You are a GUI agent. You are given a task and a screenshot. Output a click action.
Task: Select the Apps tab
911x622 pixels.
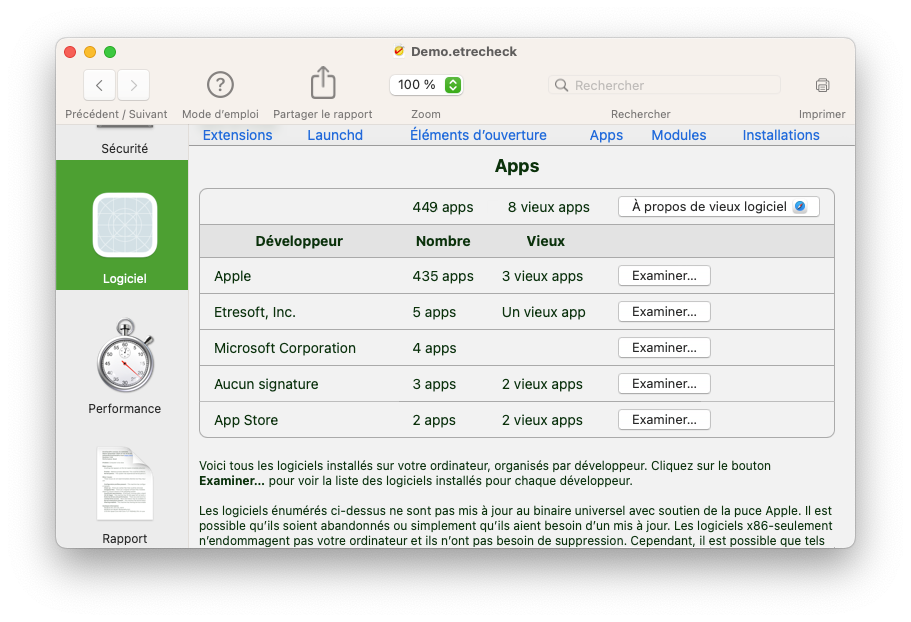(x=607, y=135)
